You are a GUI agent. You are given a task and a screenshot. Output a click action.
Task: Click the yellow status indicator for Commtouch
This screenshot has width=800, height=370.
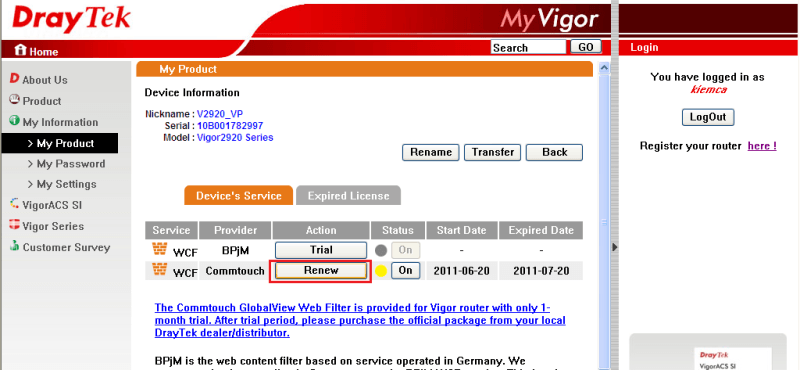pos(381,271)
